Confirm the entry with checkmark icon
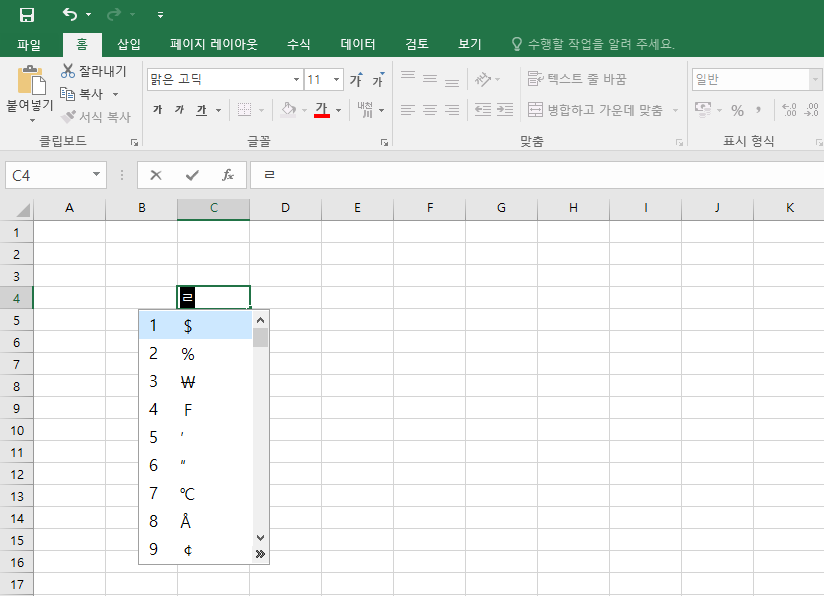824x596 pixels. coord(192,175)
